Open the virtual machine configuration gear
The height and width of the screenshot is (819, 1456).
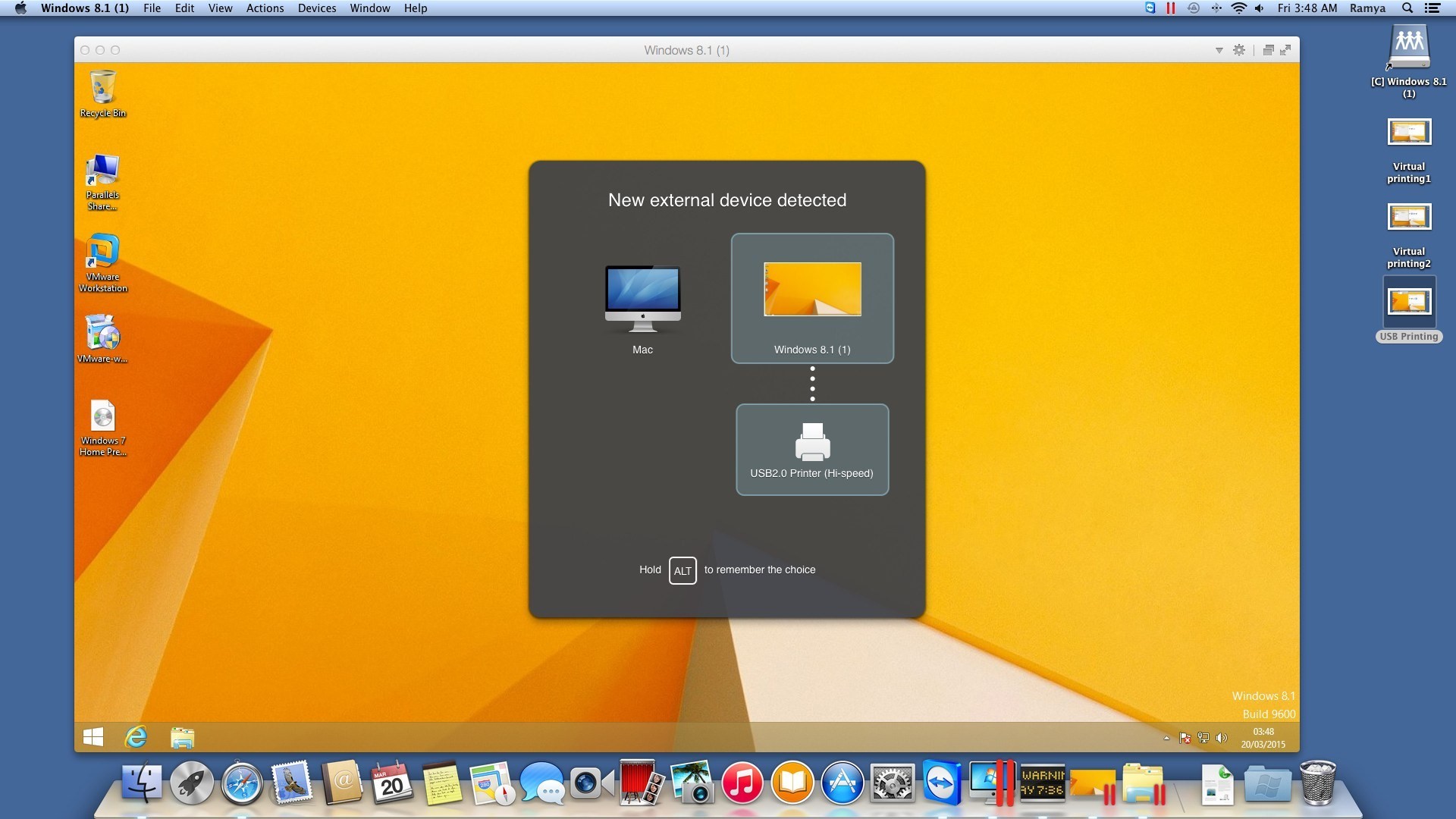pos(1239,50)
